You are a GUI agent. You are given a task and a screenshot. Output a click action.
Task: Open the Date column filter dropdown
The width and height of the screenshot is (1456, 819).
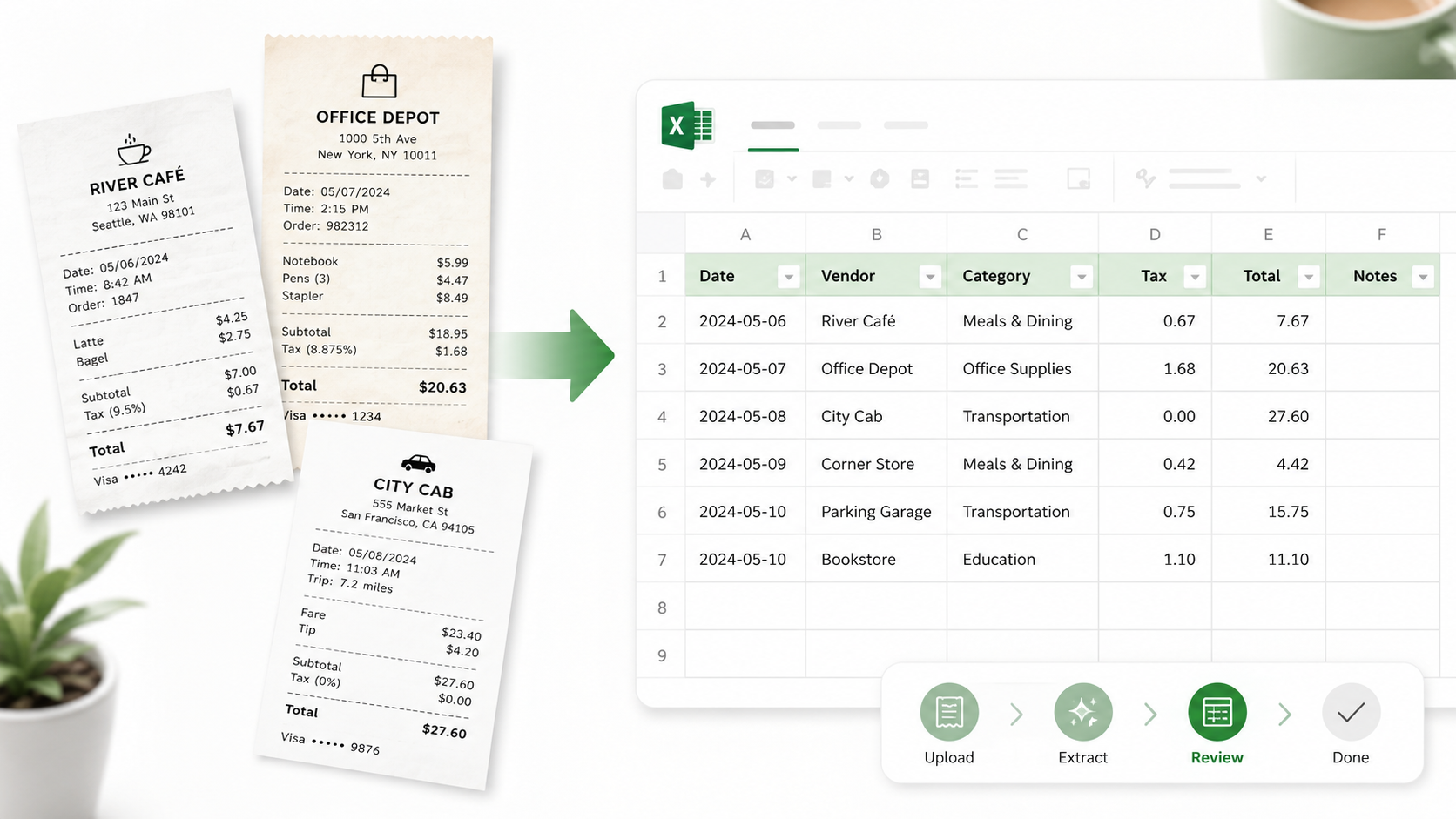pos(788,277)
